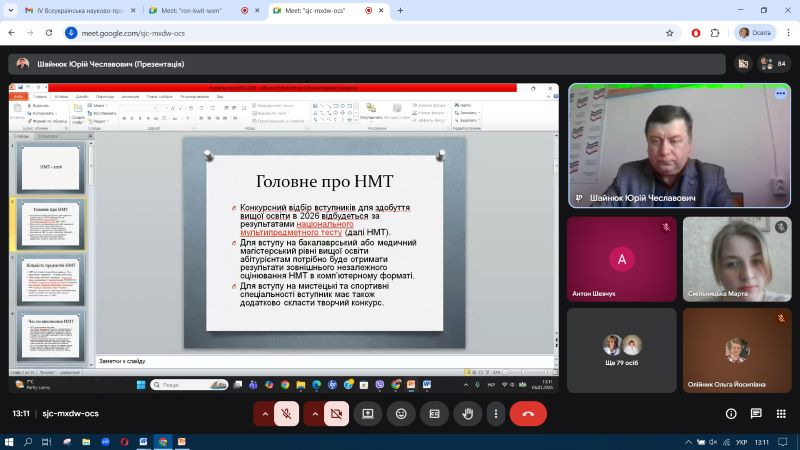
Task: Leave the call with red hang-up button
Action: point(528,413)
